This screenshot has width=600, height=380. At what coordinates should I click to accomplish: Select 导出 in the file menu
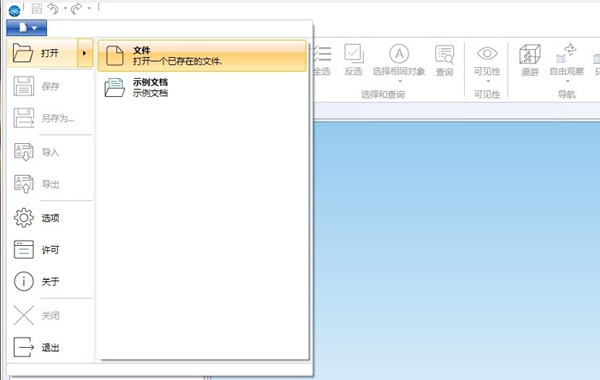click(50, 184)
